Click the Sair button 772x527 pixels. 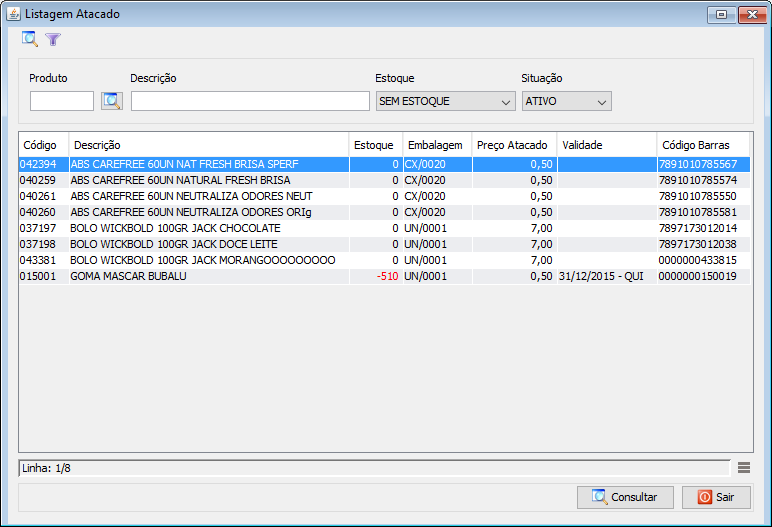coord(716,497)
